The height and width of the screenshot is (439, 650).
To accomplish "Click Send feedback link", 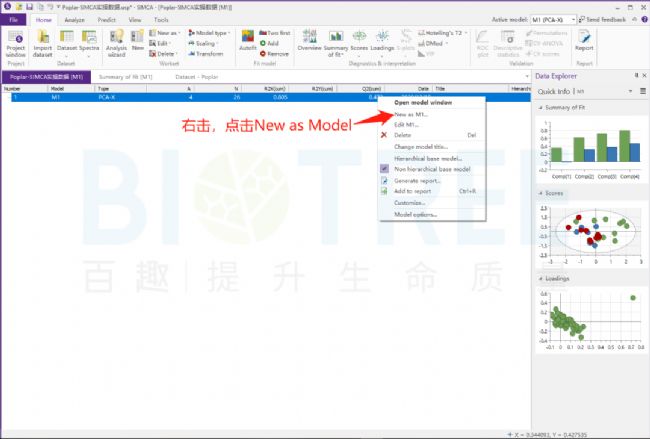I will point(602,19).
